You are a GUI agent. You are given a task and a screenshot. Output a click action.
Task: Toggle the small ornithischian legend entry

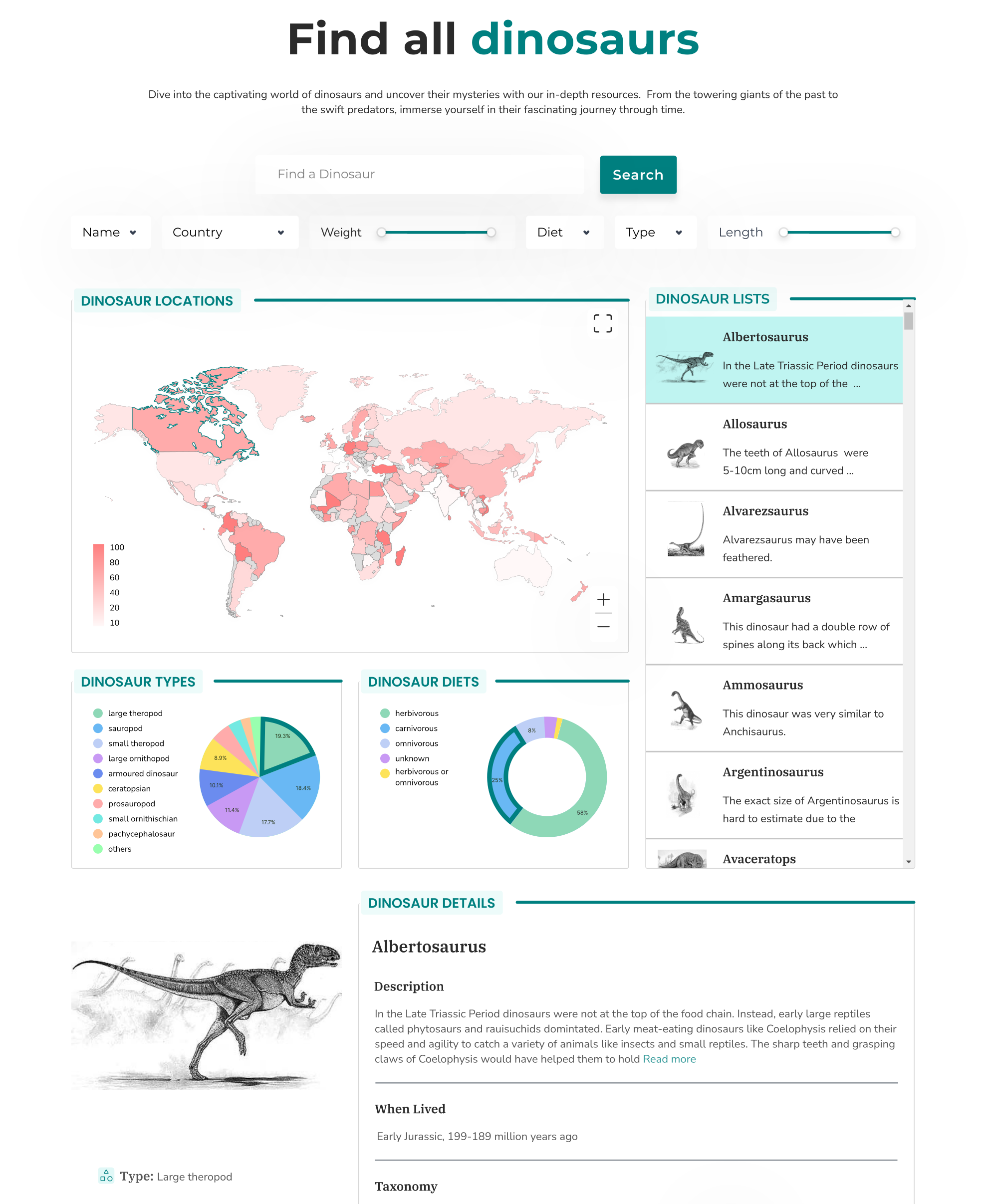click(136, 818)
